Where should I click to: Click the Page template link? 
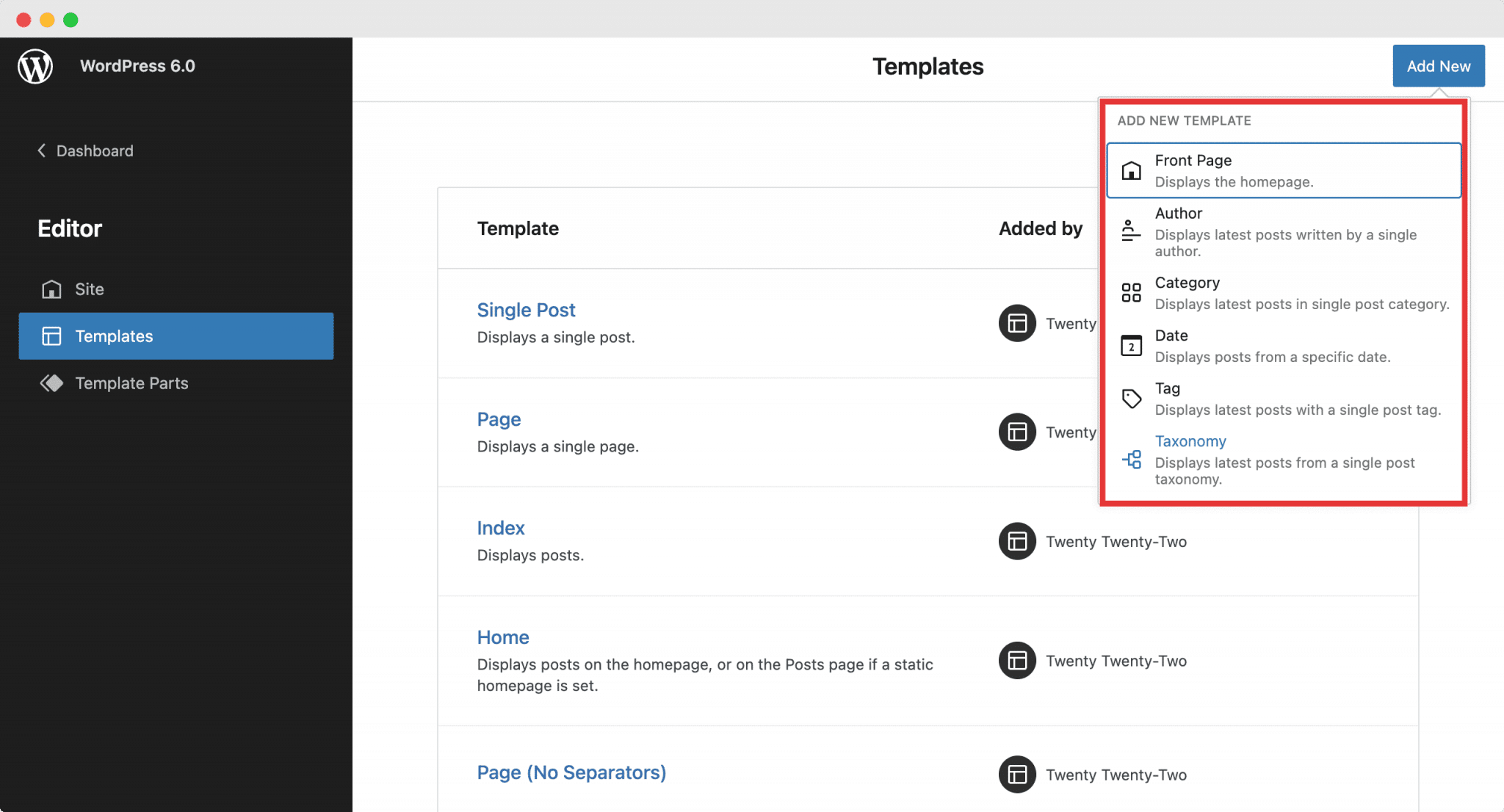[498, 419]
